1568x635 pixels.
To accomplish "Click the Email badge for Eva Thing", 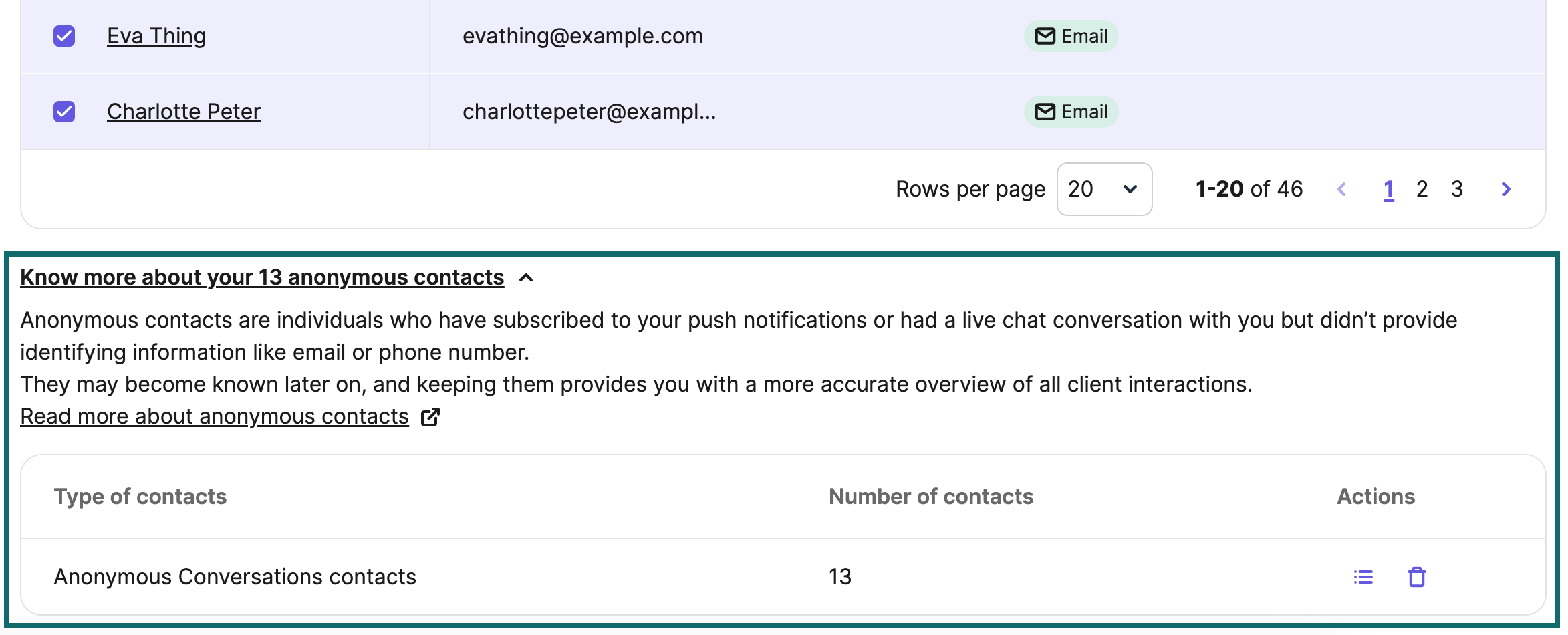I will coord(1071,36).
